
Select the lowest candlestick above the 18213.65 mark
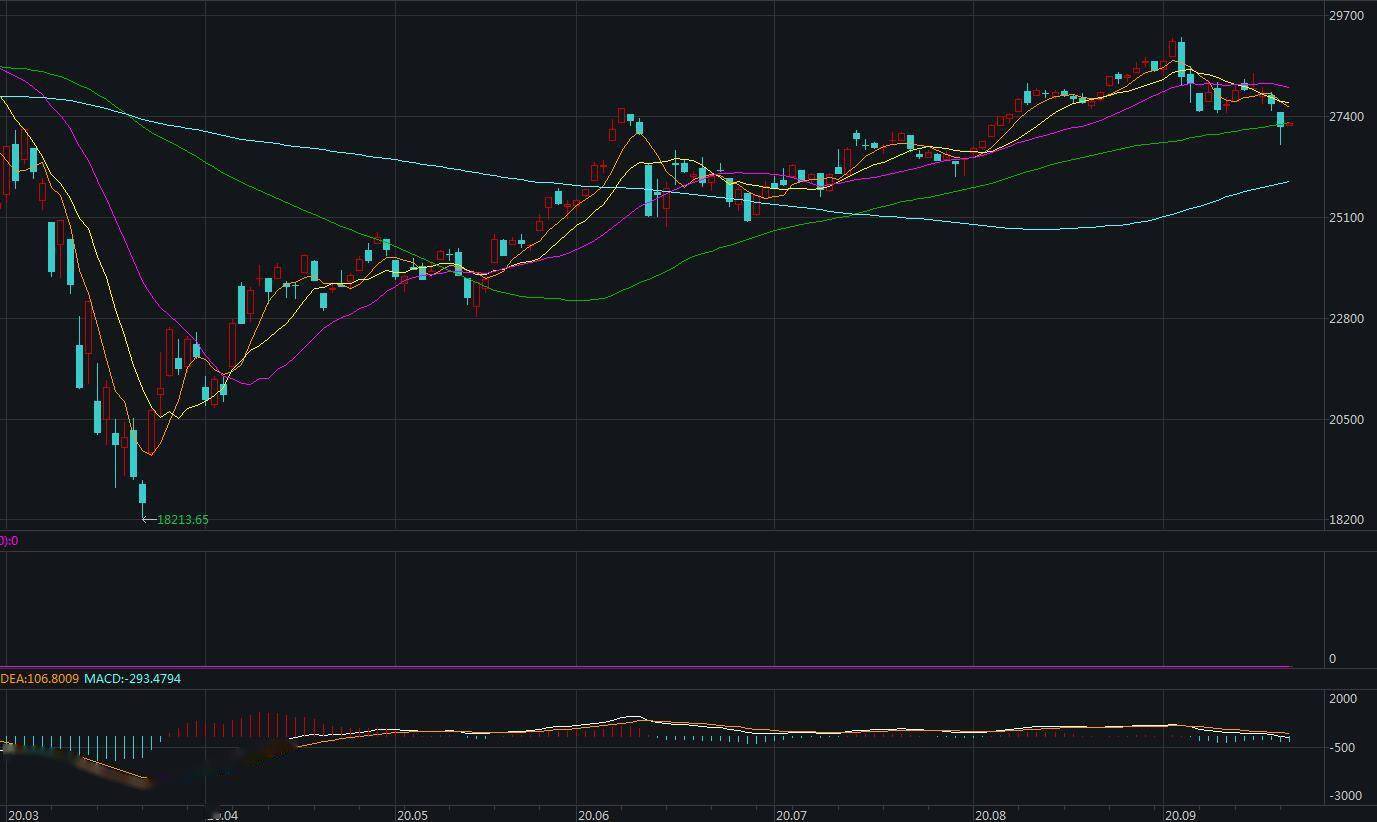coord(142,493)
